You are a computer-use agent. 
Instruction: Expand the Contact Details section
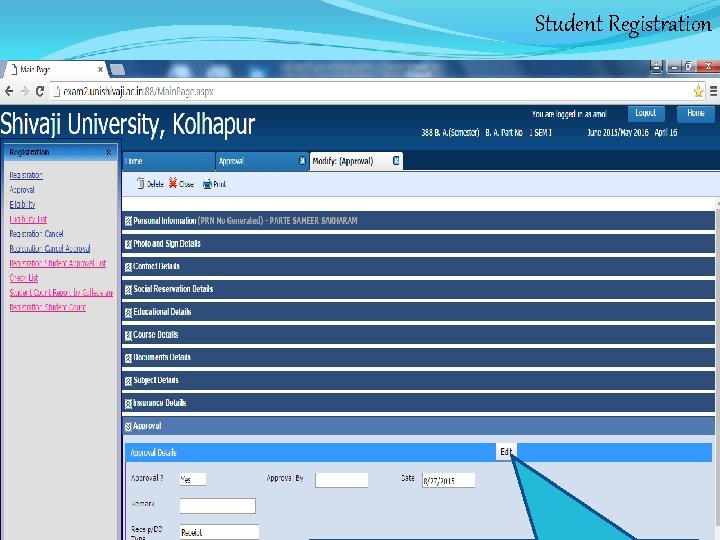[418, 266]
